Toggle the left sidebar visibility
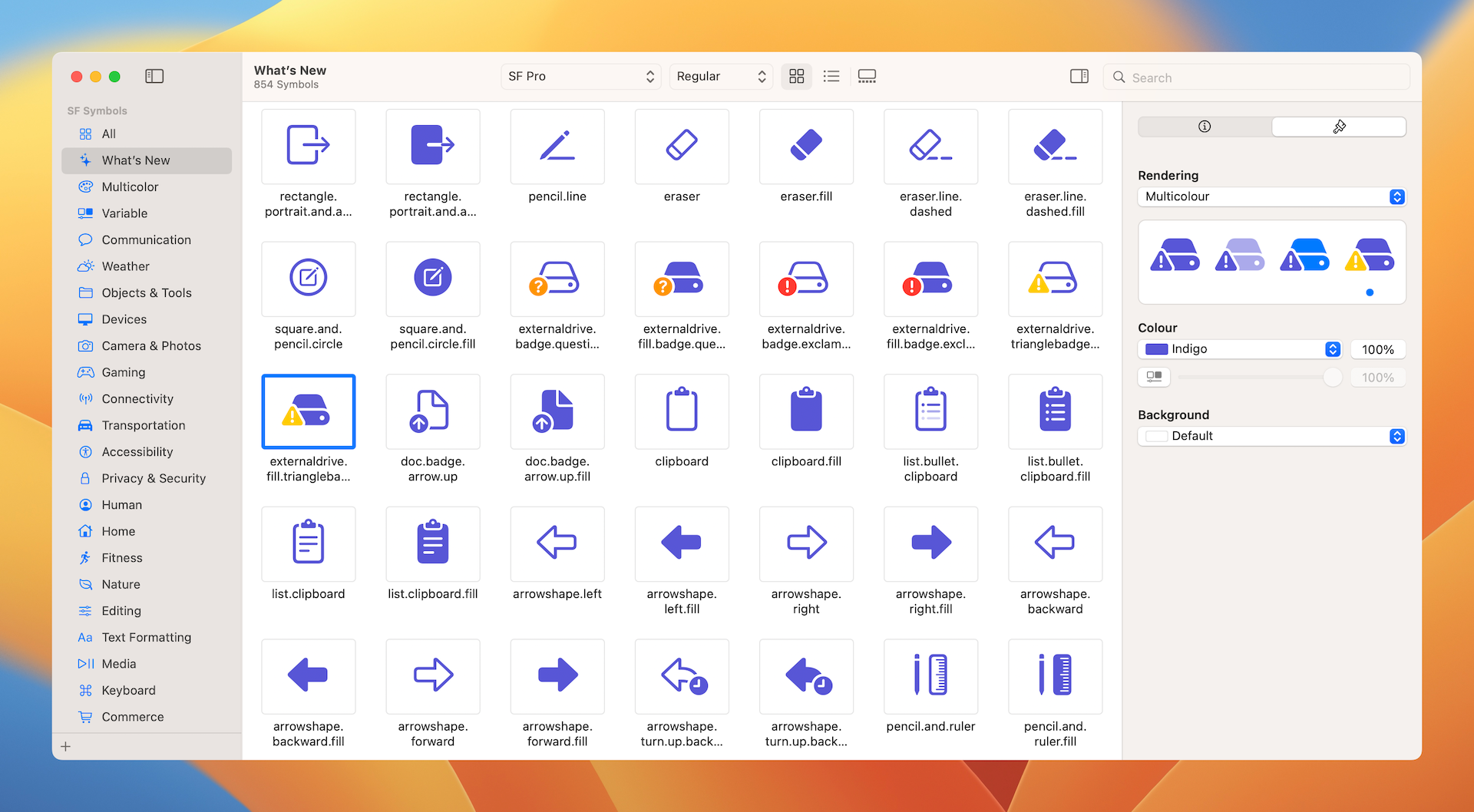Screen dimensions: 1474x812 pyautogui.click(x=154, y=76)
